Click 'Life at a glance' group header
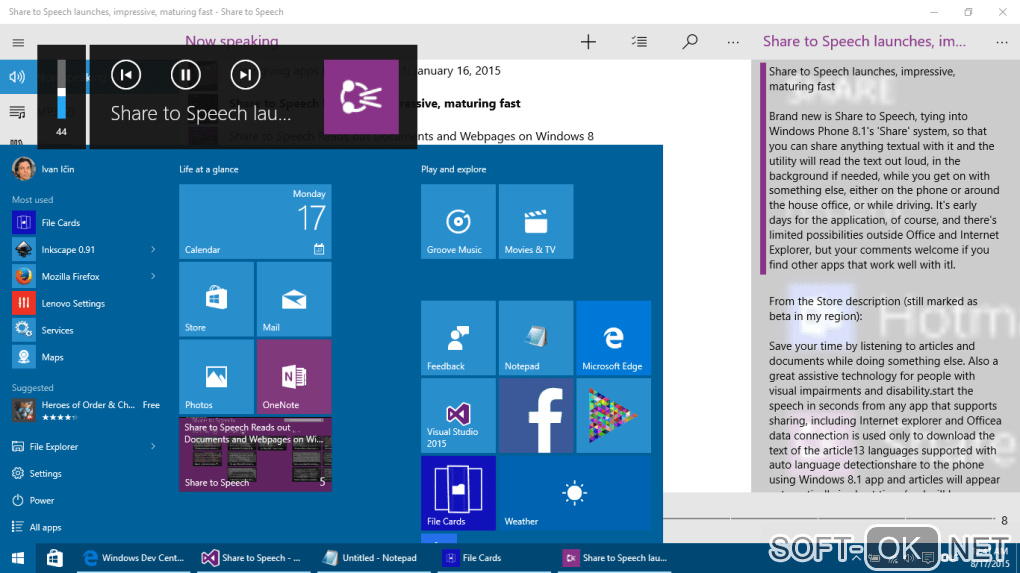This screenshot has height=573, width=1020. (x=209, y=169)
